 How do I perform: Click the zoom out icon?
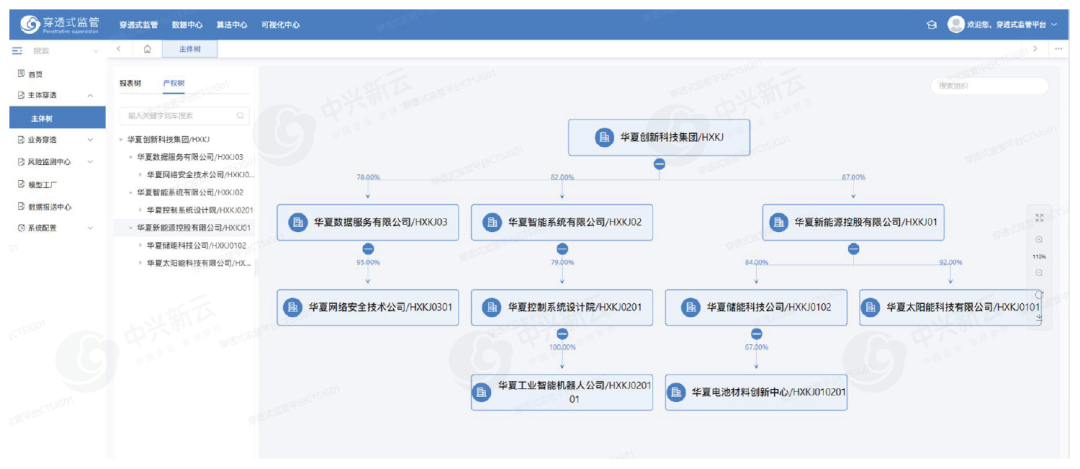tap(1039, 273)
